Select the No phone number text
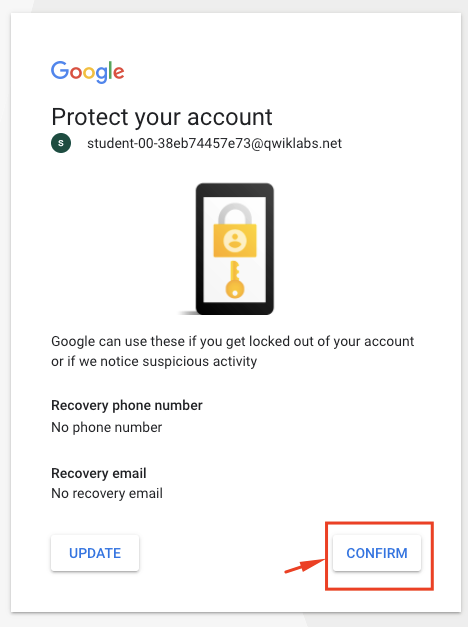This screenshot has width=468, height=627. click(106, 427)
